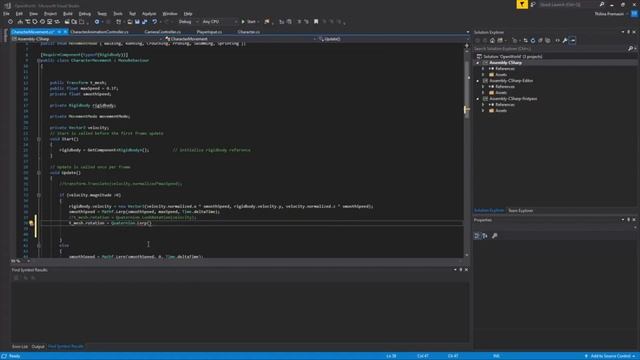Click the Open File toolbar icon
Viewport: 640px width, 360px height.
point(130,22)
